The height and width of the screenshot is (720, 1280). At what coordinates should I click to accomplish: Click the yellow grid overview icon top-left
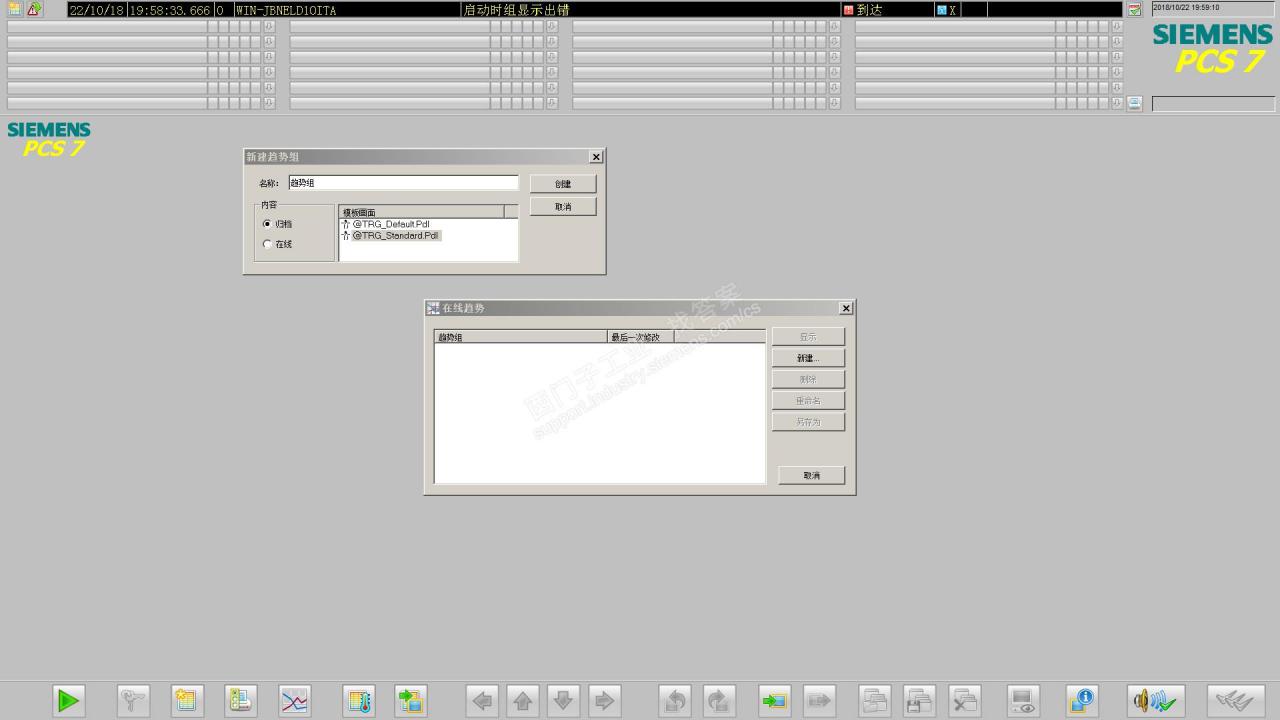coord(15,9)
